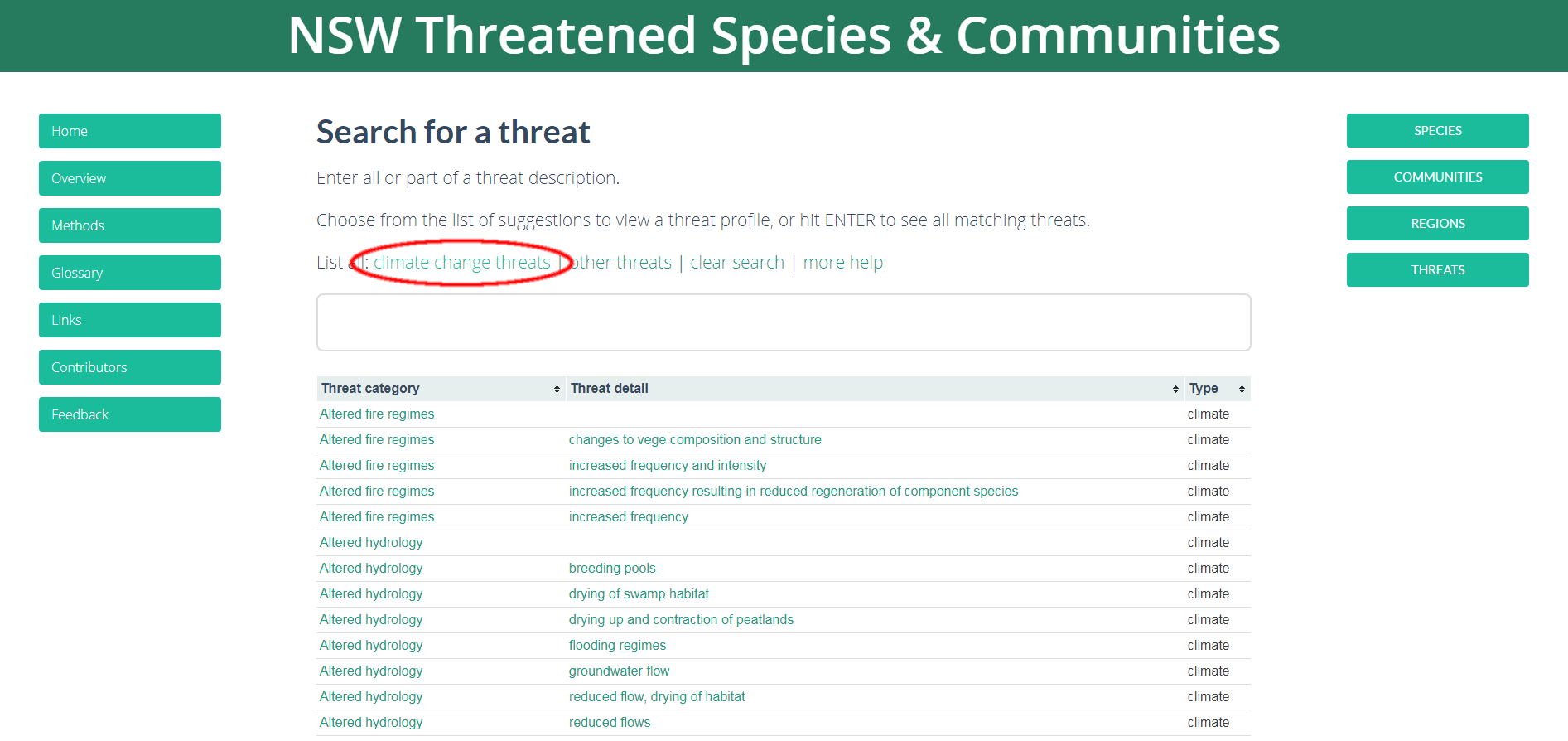Go to the Overview page
1568x741 pixels.
(x=130, y=178)
